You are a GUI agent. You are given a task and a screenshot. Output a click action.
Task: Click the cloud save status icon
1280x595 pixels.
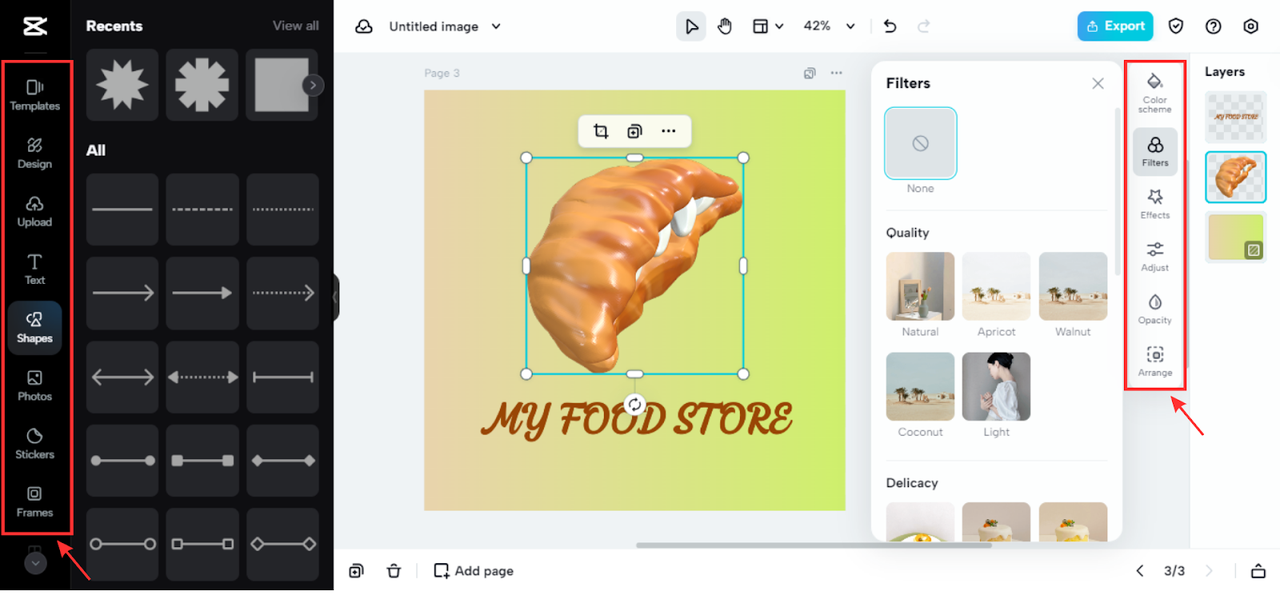point(364,26)
